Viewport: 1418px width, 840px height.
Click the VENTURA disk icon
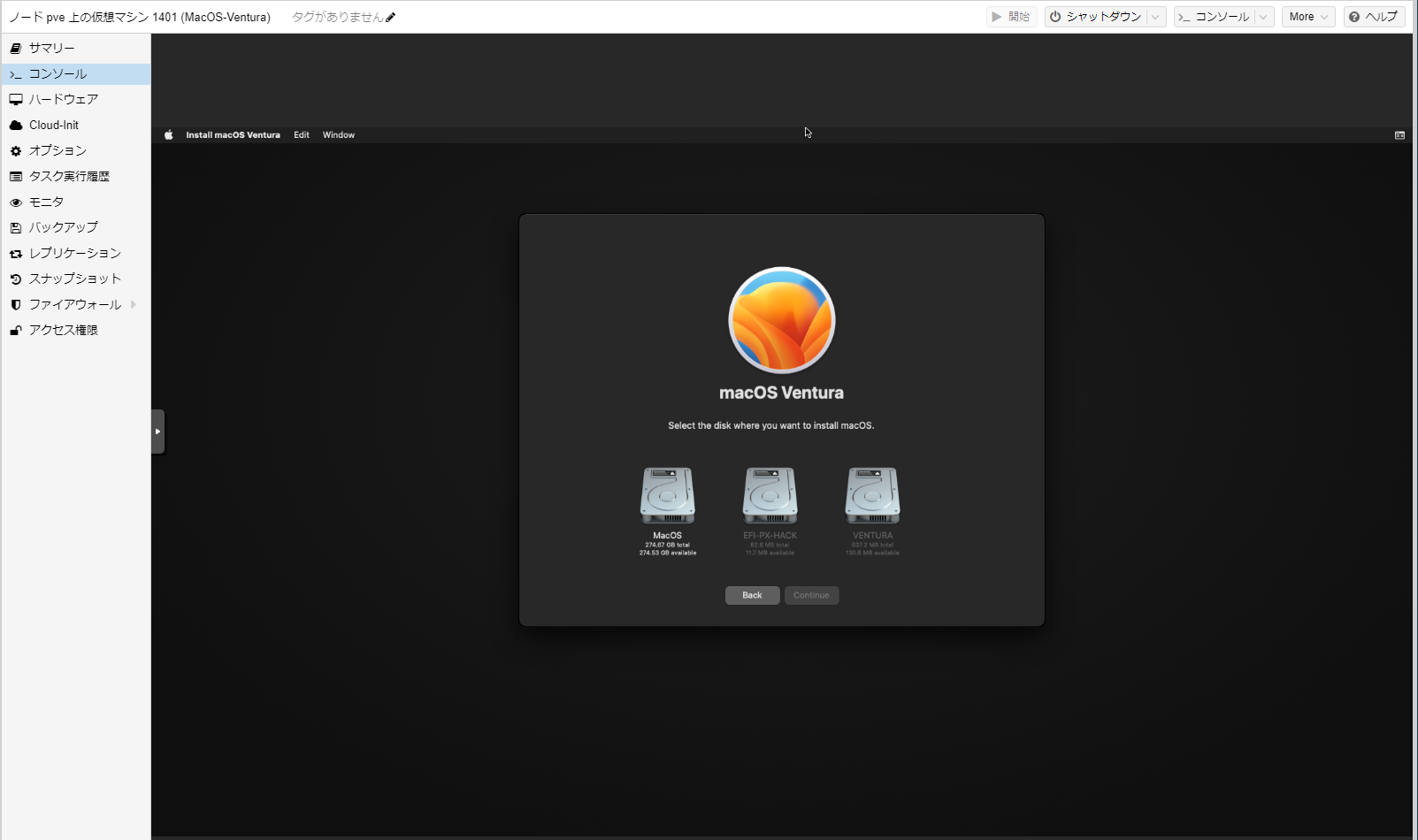point(872,496)
